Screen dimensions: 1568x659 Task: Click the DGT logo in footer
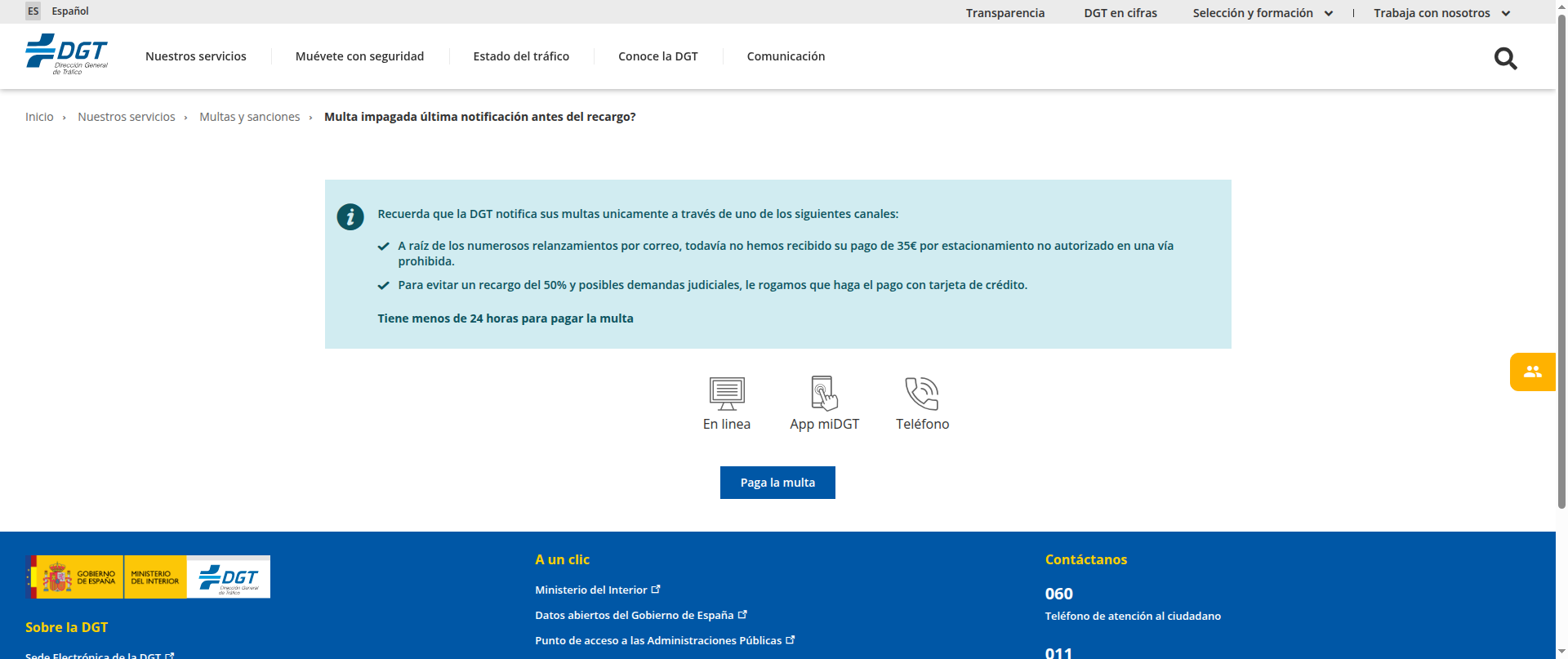(x=229, y=577)
